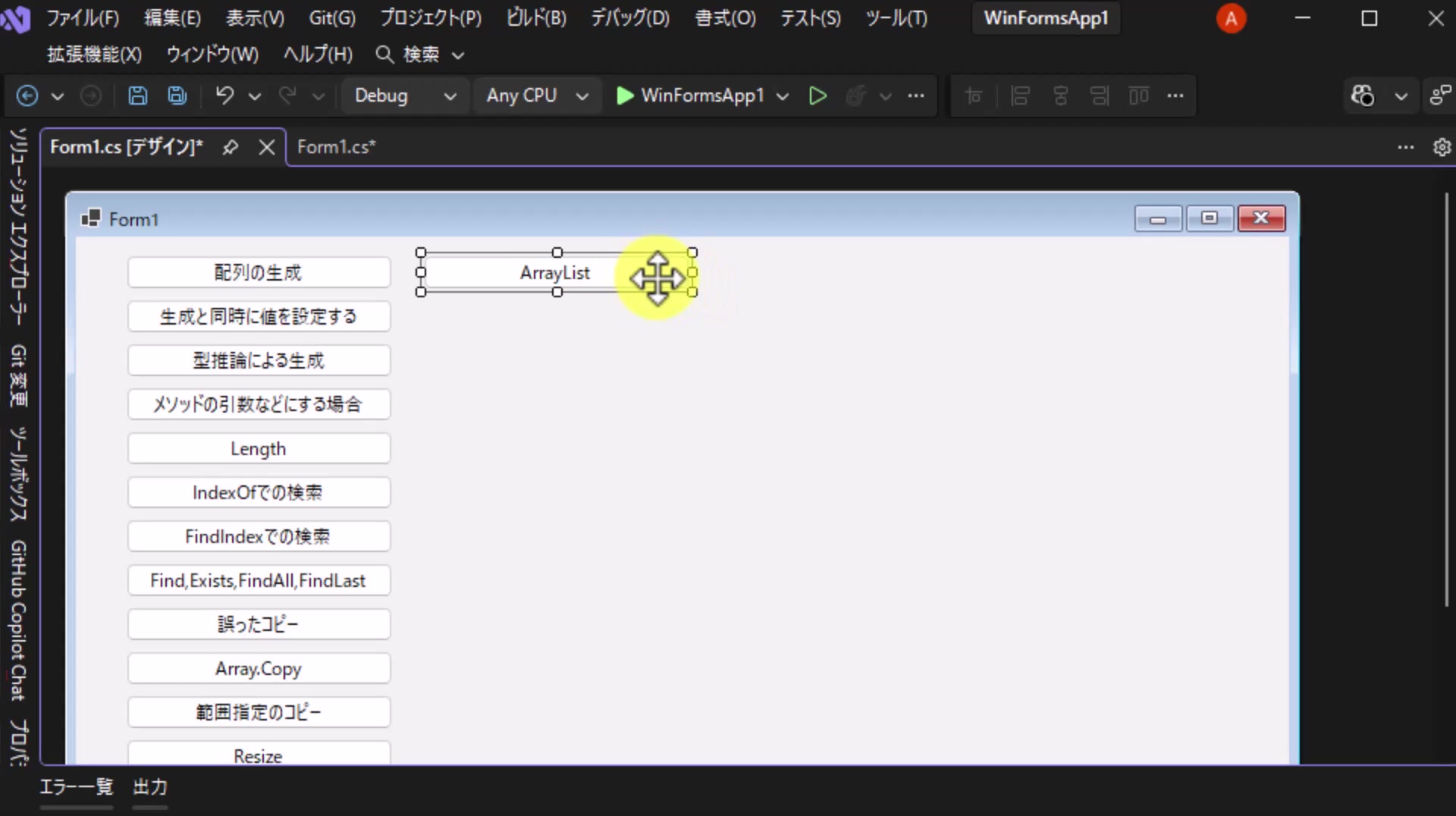Click the vertical scrollbar of the designer
The image size is (1456, 816).
[x=1446, y=400]
